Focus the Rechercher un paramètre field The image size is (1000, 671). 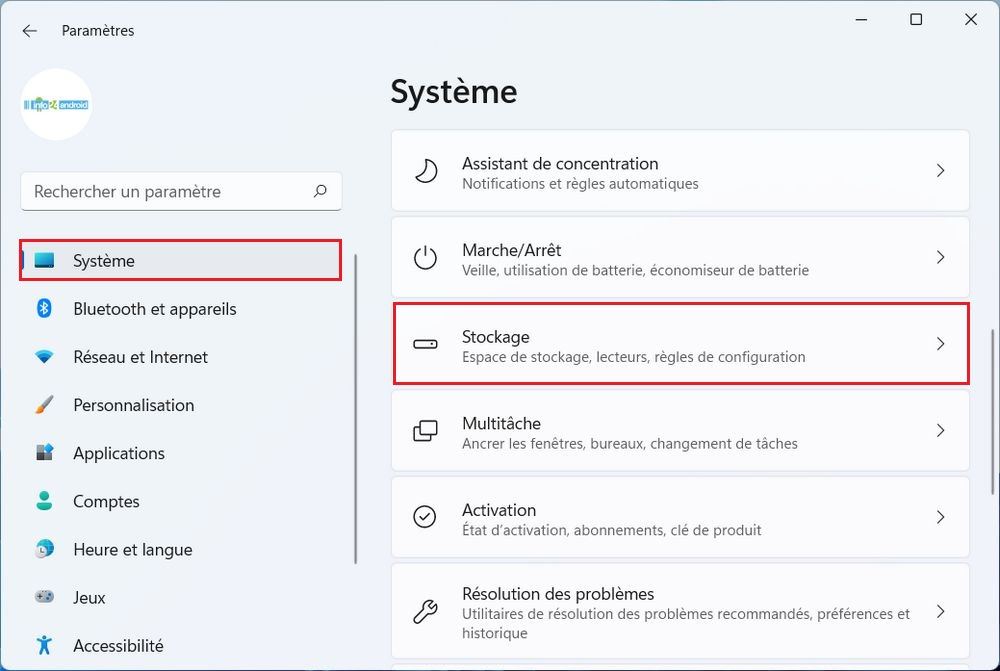coord(165,191)
